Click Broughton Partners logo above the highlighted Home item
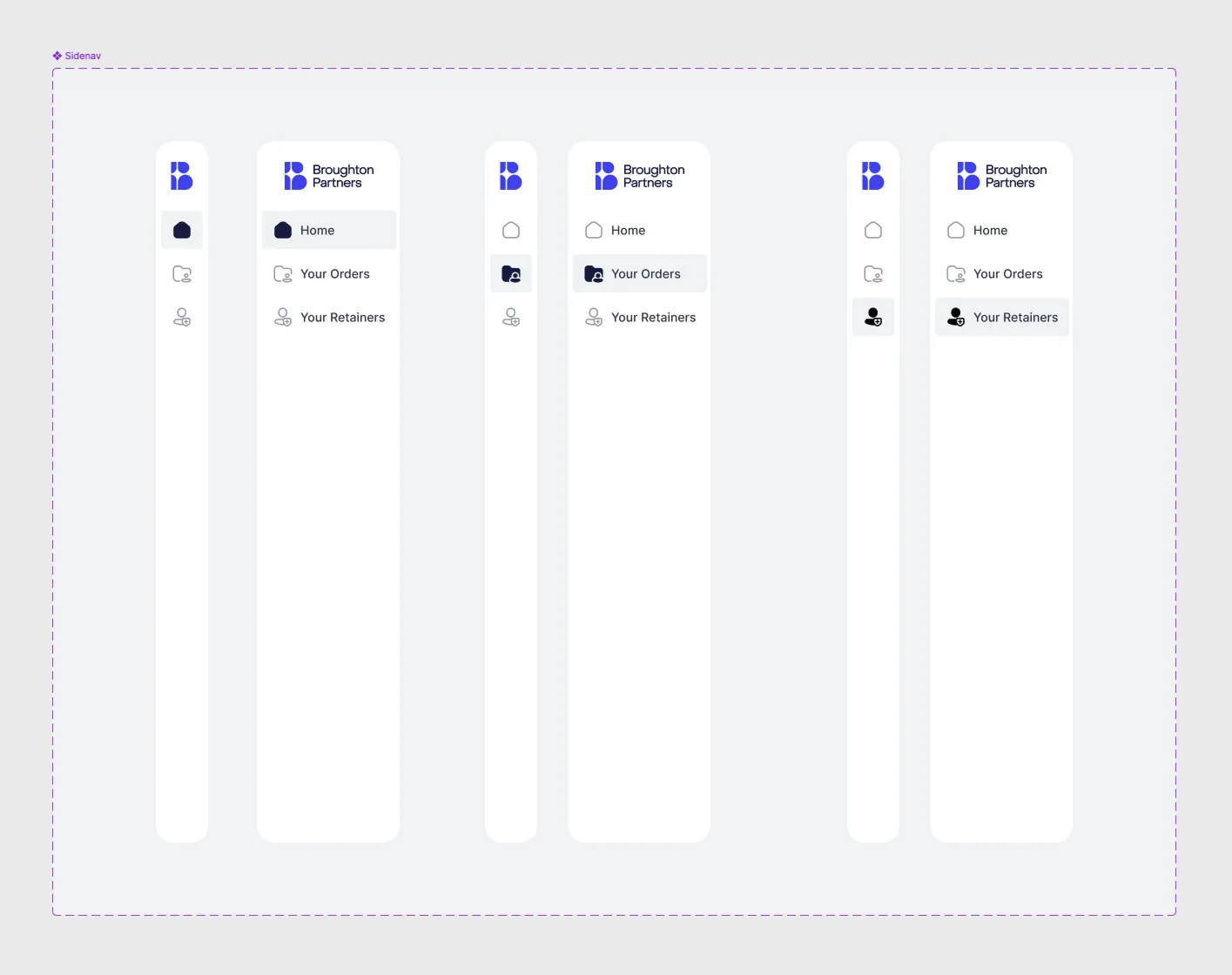1232x975 pixels. (329, 176)
